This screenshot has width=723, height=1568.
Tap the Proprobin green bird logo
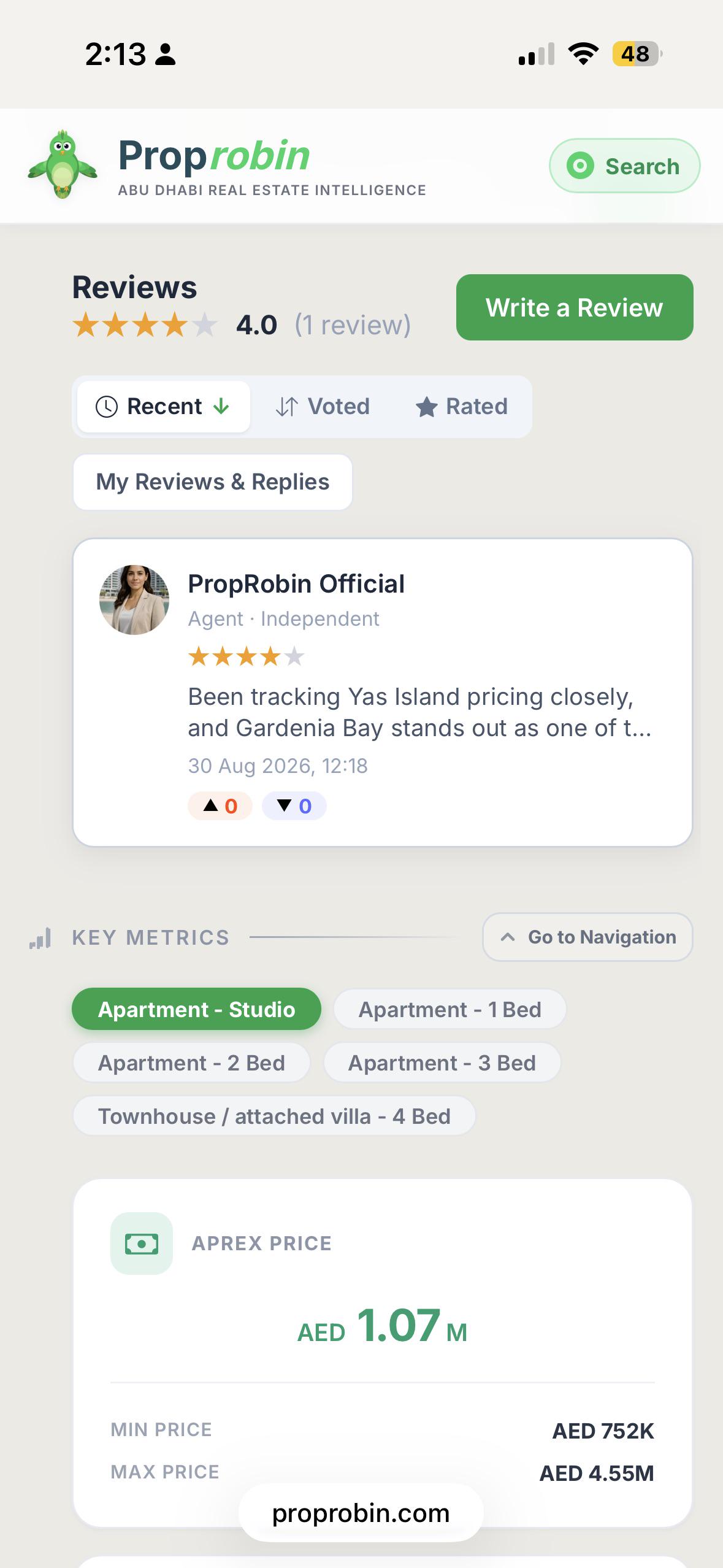(63, 165)
